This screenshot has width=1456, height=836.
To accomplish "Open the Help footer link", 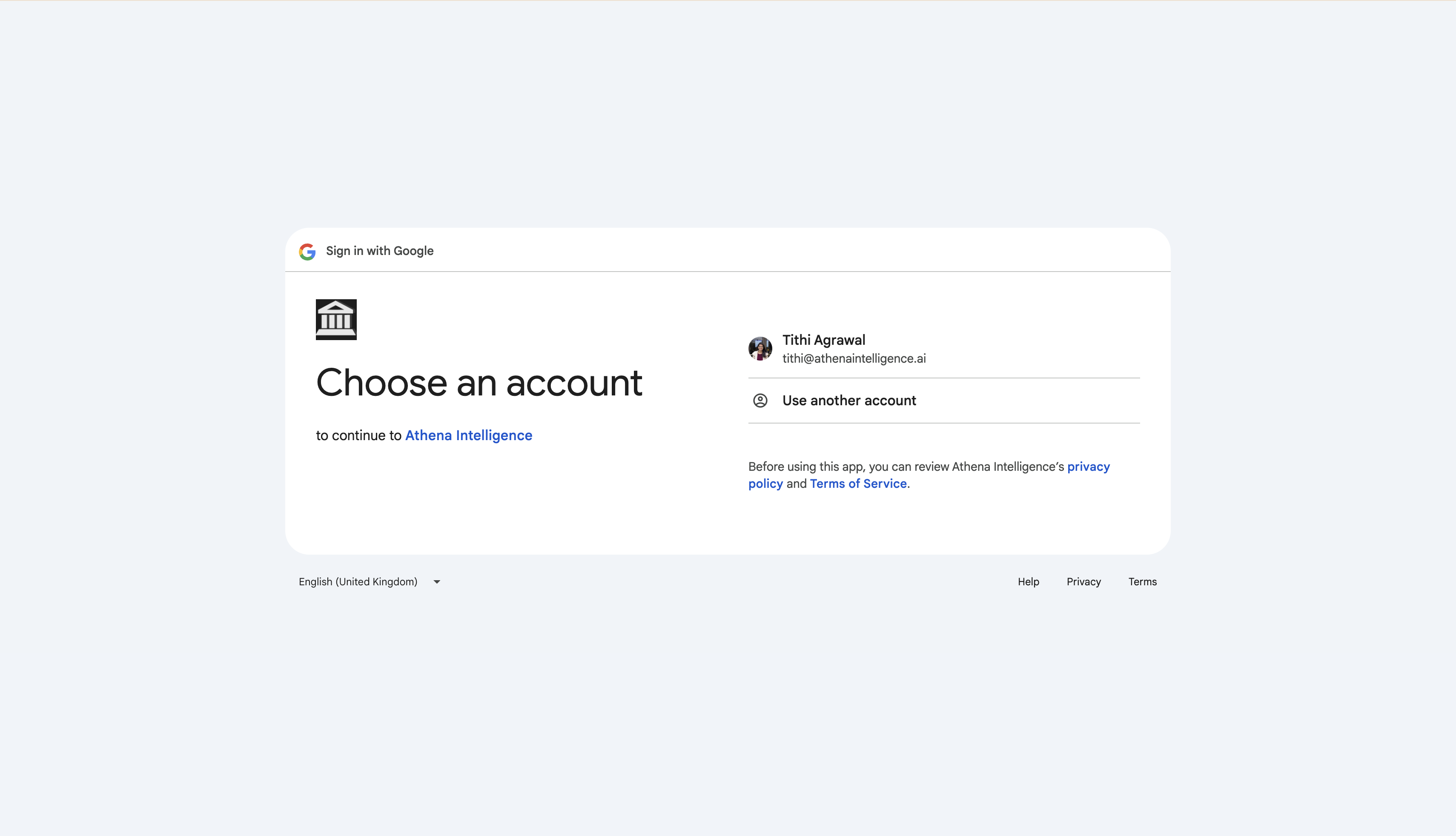I will point(1028,581).
